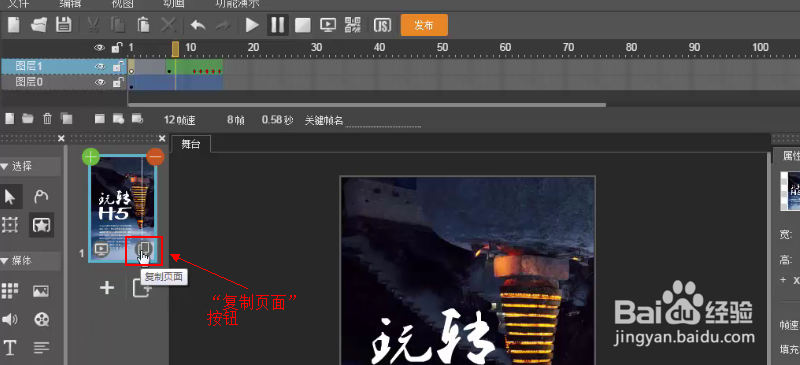Pause the animation playback
The image size is (800, 365).
(x=278, y=25)
